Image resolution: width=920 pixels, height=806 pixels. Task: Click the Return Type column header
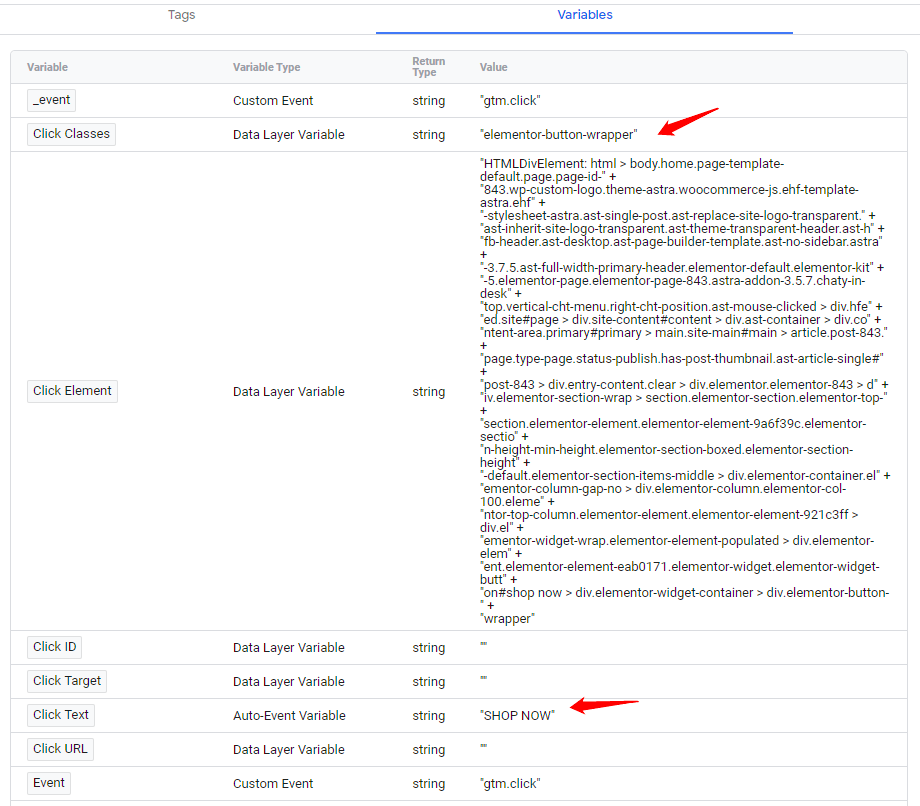(x=428, y=67)
